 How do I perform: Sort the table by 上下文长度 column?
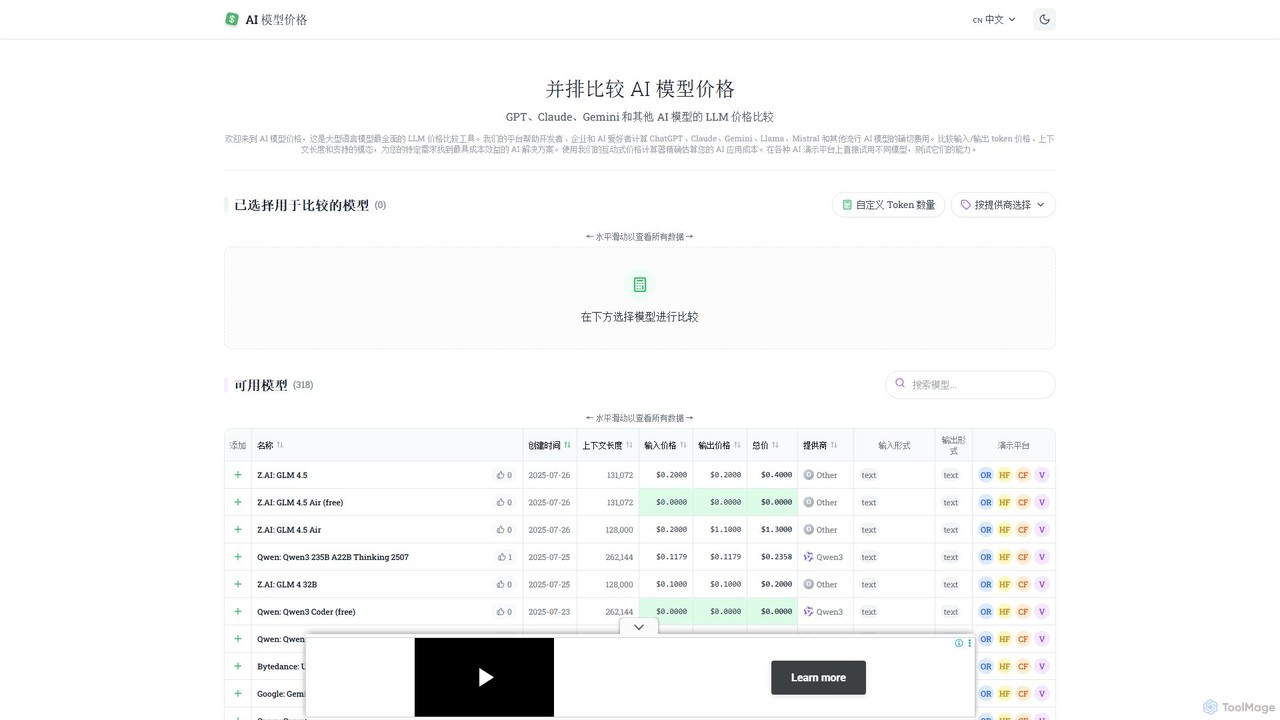607,445
